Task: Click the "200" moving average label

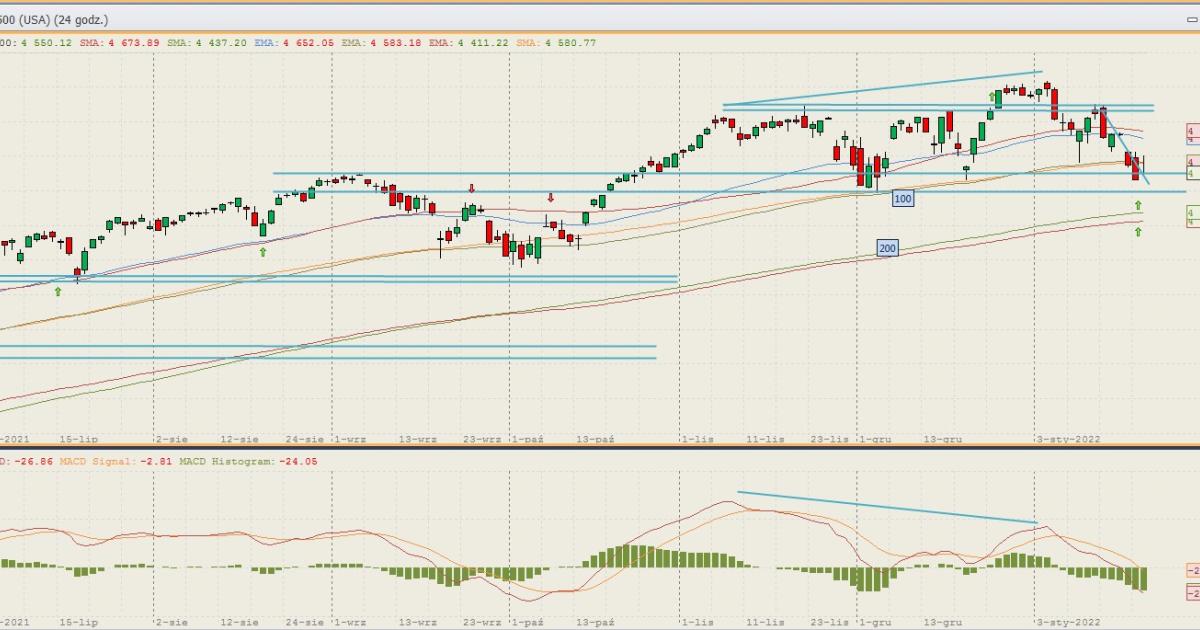Action: click(886, 247)
